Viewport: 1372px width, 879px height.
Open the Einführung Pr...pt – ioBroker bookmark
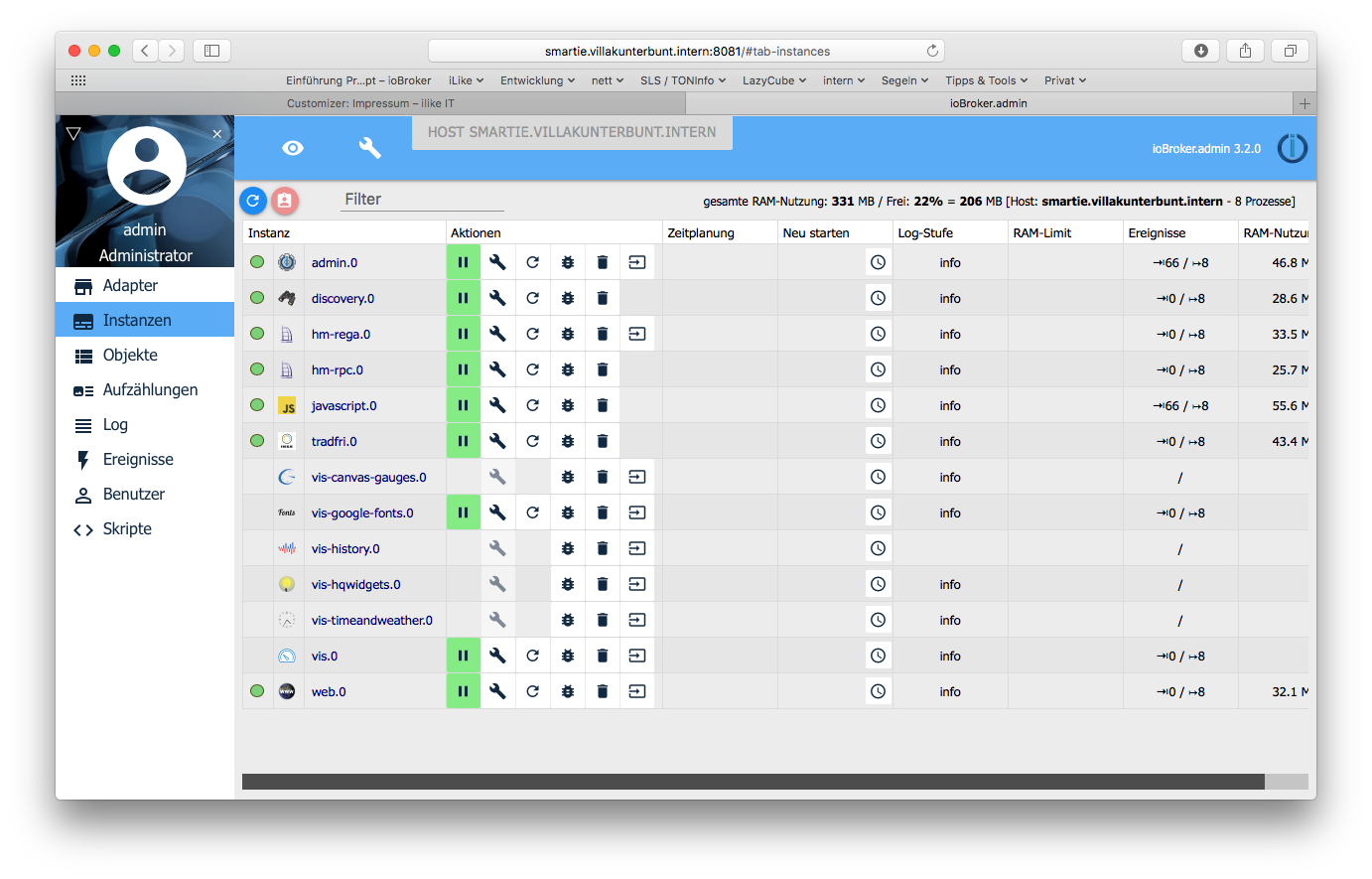[x=358, y=80]
